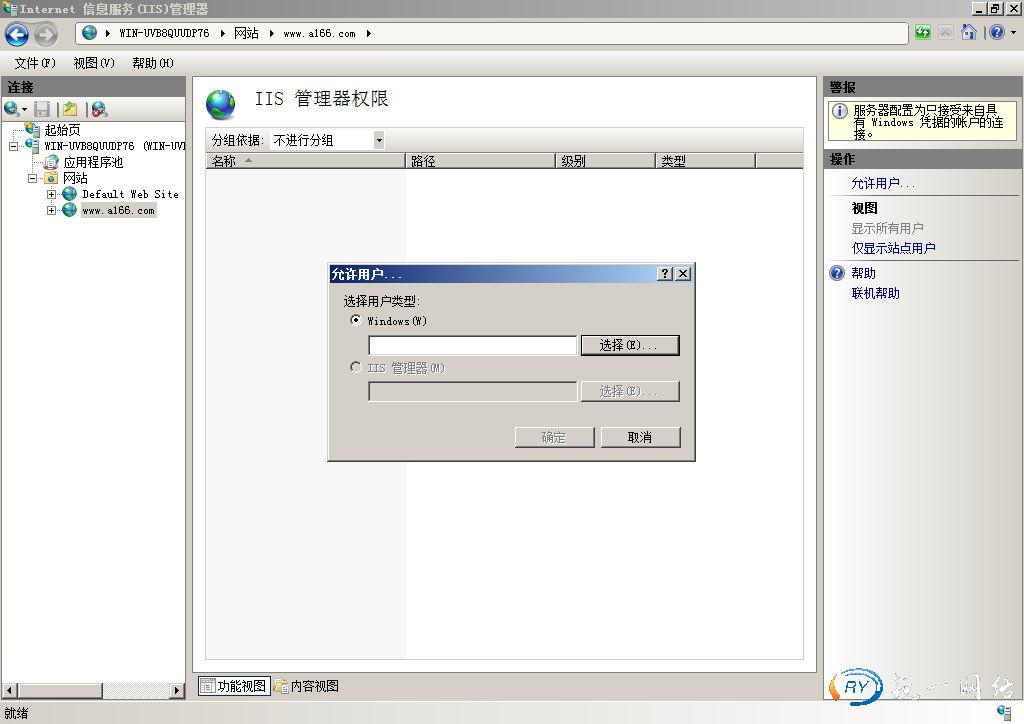Open the 分组依据 grouping dropdown
This screenshot has height=724, width=1024.
click(379, 140)
